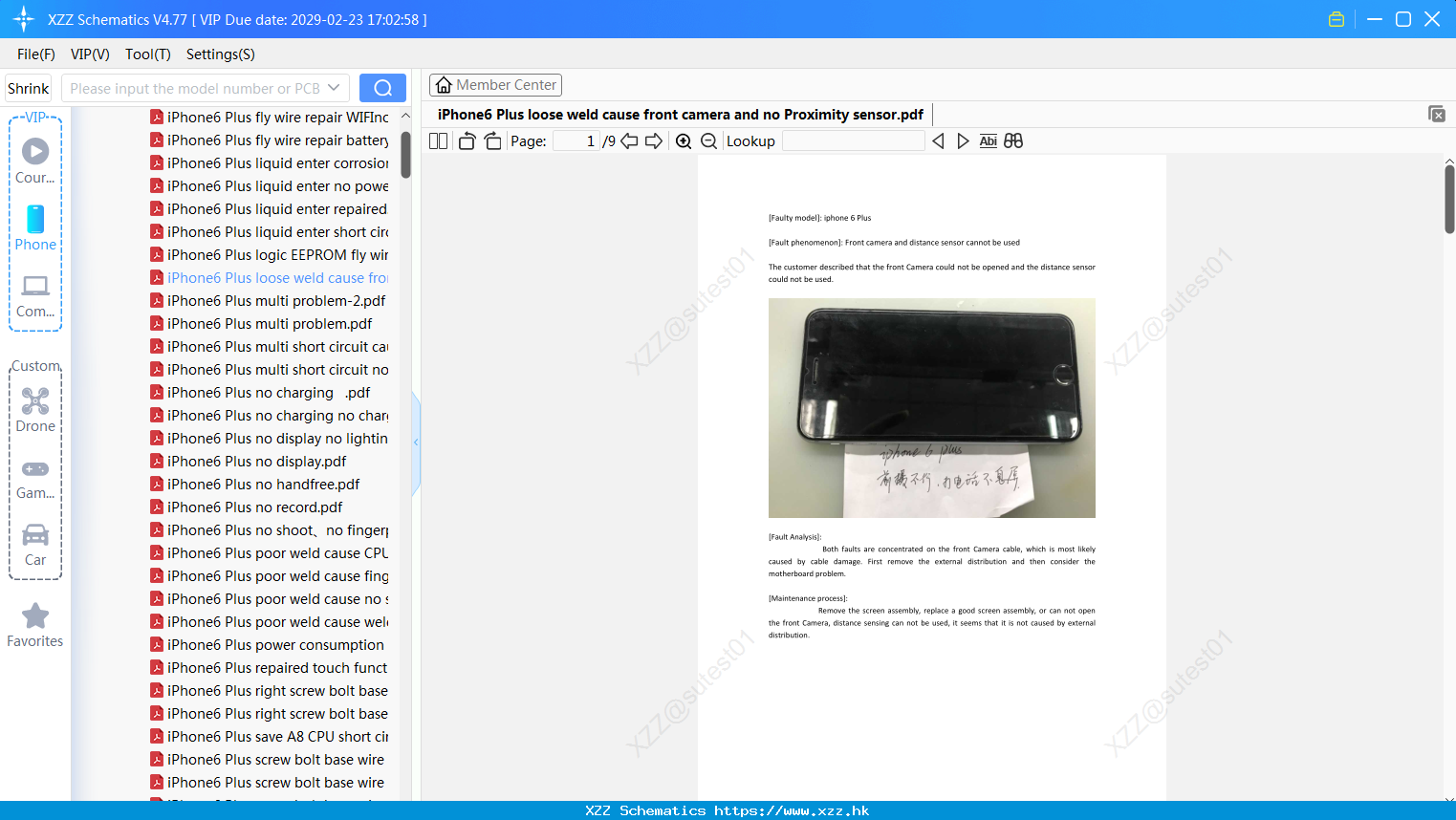Screen dimensions: 1456x820
Task: Close the open PDF document tab
Action: click(x=1437, y=114)
